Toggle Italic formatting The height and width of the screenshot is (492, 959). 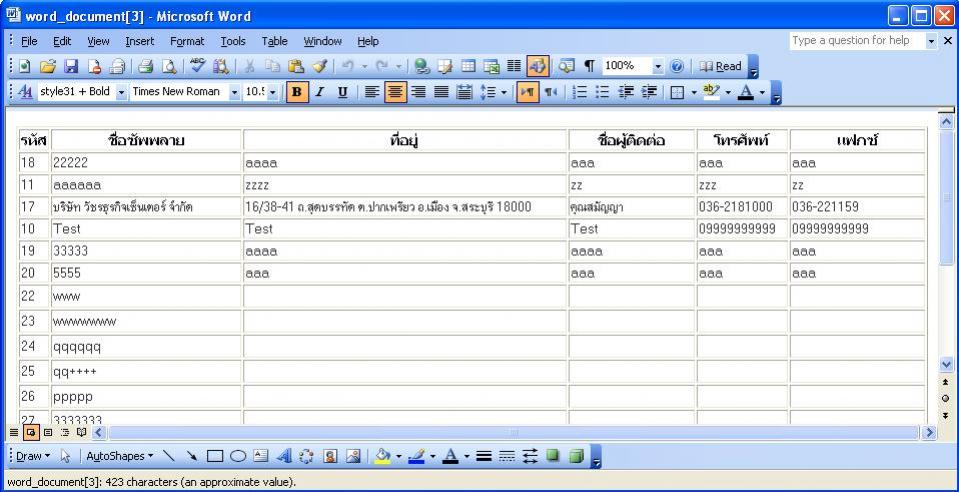click(x=320, y=92)
